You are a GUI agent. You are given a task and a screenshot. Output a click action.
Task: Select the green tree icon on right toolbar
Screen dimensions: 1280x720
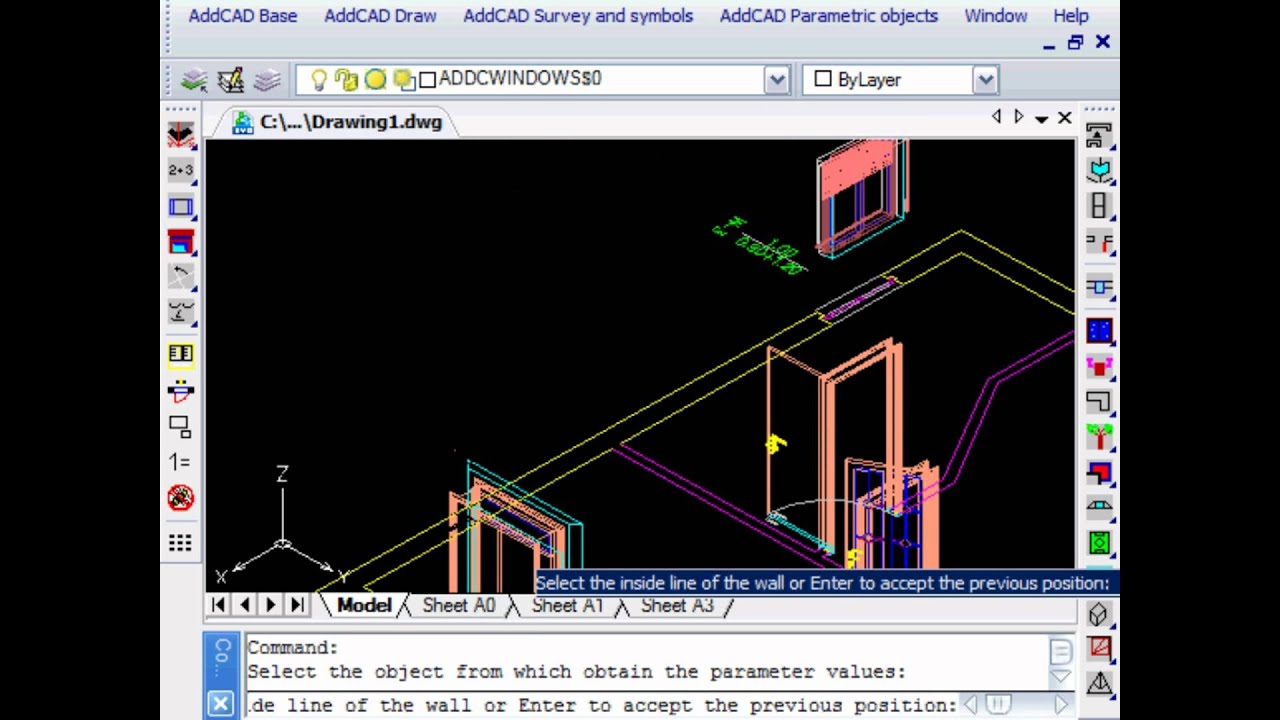tap(1099, 437)
